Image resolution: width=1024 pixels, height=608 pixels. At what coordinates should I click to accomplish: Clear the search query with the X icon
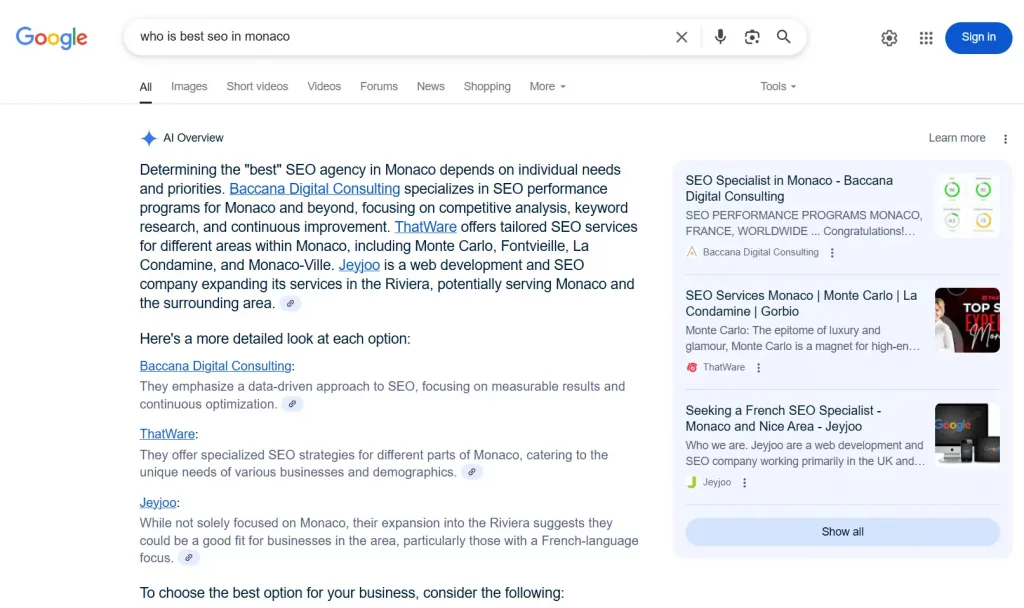(681, 37)
